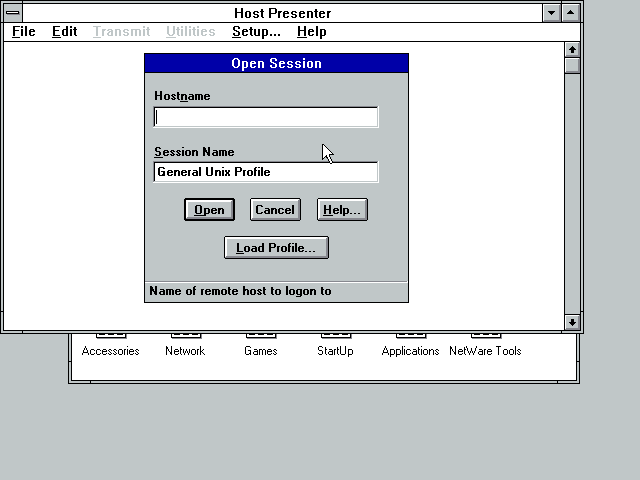Open the Help menu in Host Presenter
Image resolution: width=640 pixels, height=480 pixels.
311,31
